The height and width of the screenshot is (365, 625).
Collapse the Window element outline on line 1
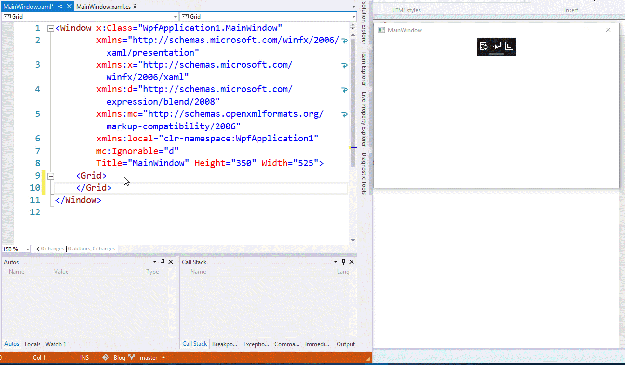pos(50,28)
